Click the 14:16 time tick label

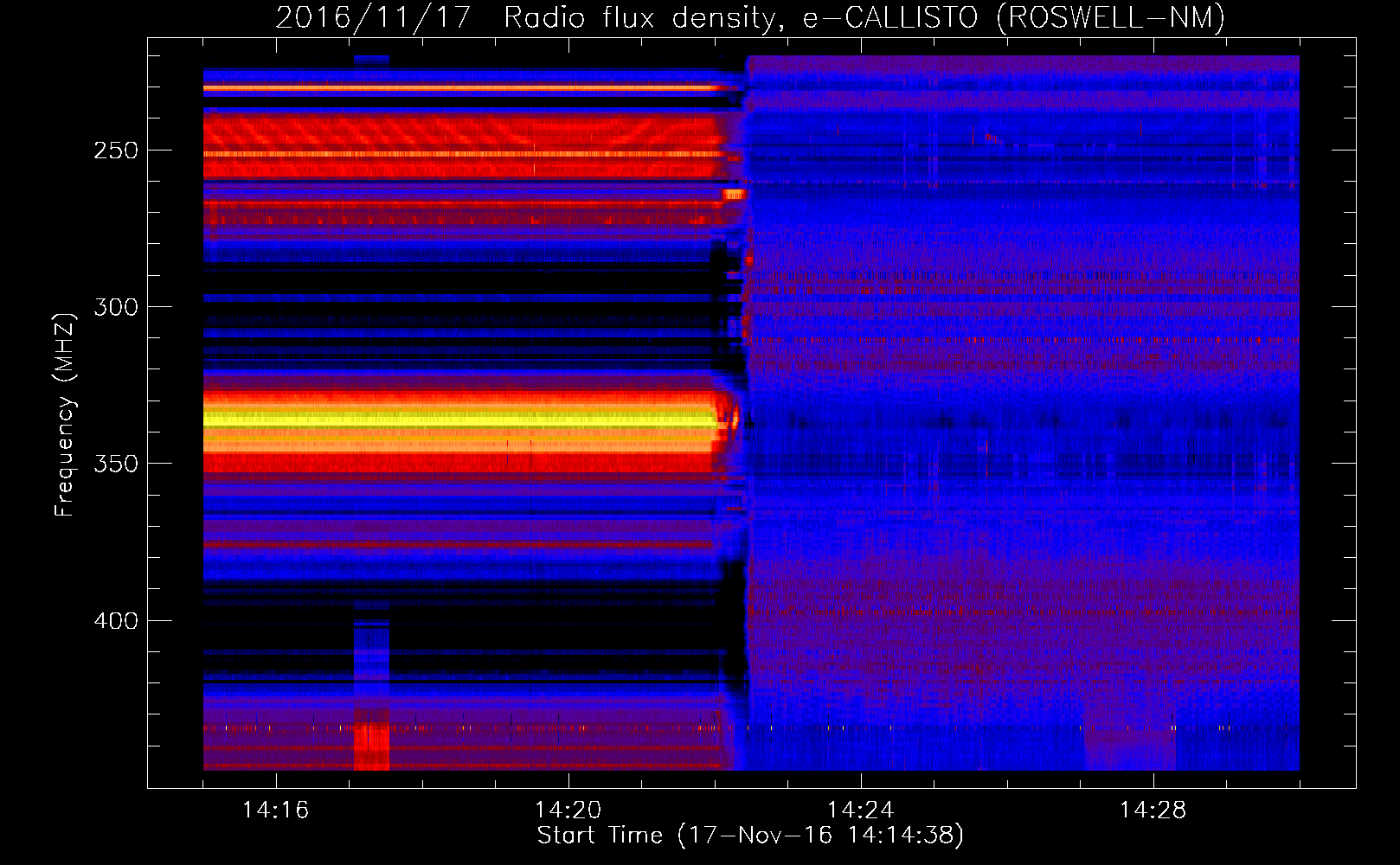pos(276,811)
